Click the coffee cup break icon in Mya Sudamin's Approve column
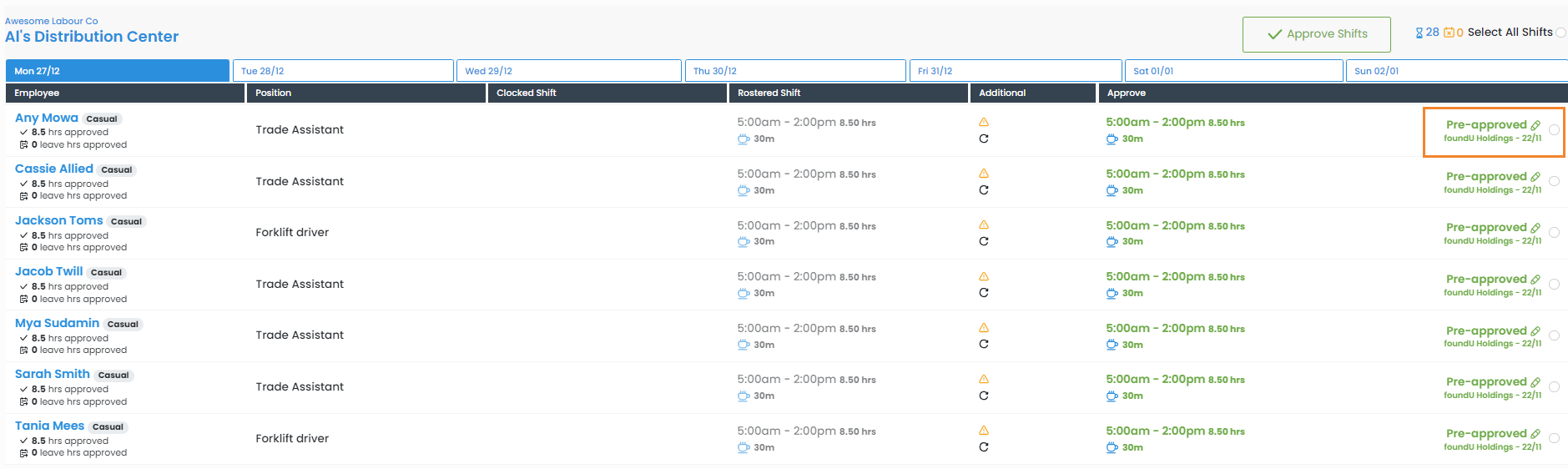1568x469 pixels. [1112, 345]
